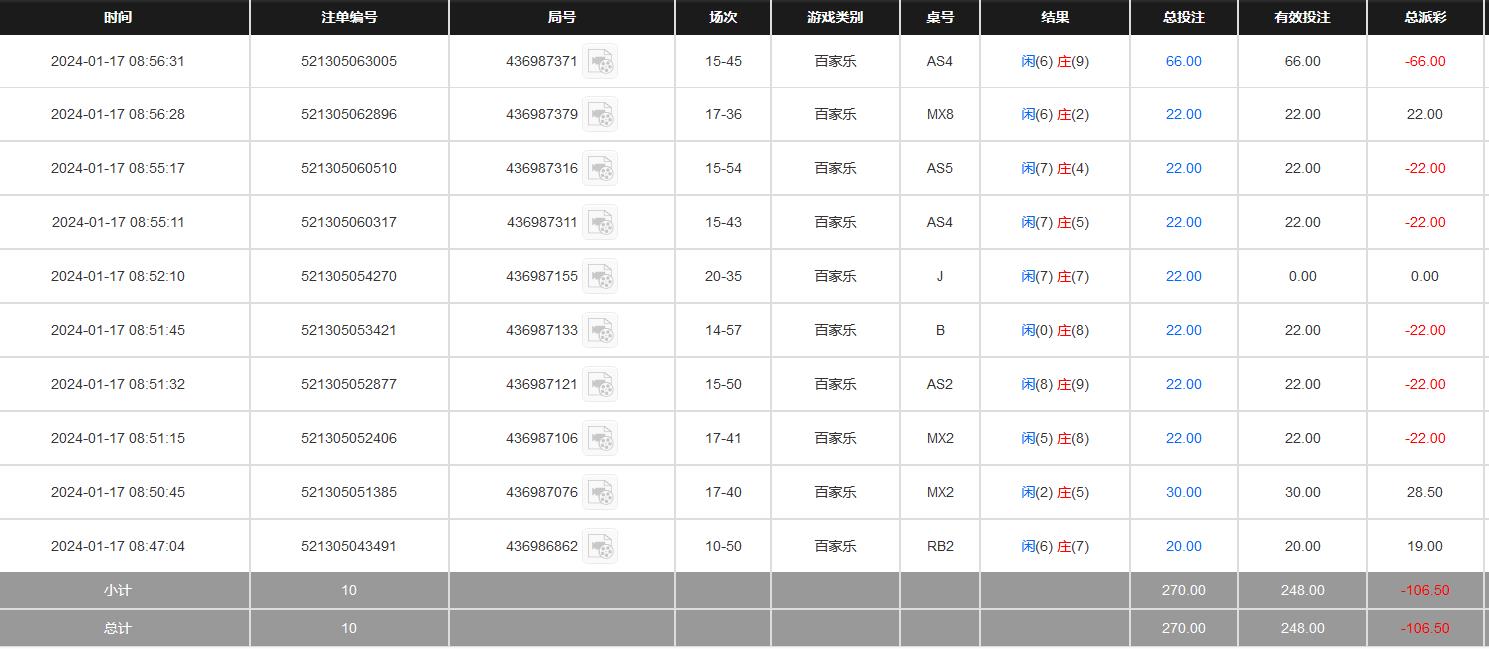Open replay icon for round 436987076

point(600,493)
